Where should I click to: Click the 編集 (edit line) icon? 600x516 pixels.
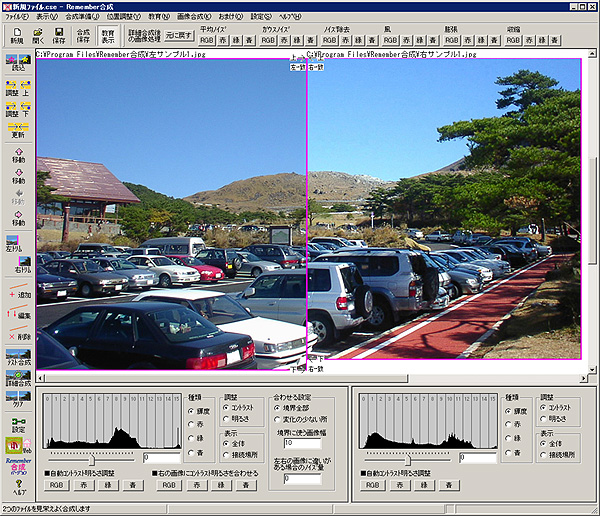coord(19,312)
